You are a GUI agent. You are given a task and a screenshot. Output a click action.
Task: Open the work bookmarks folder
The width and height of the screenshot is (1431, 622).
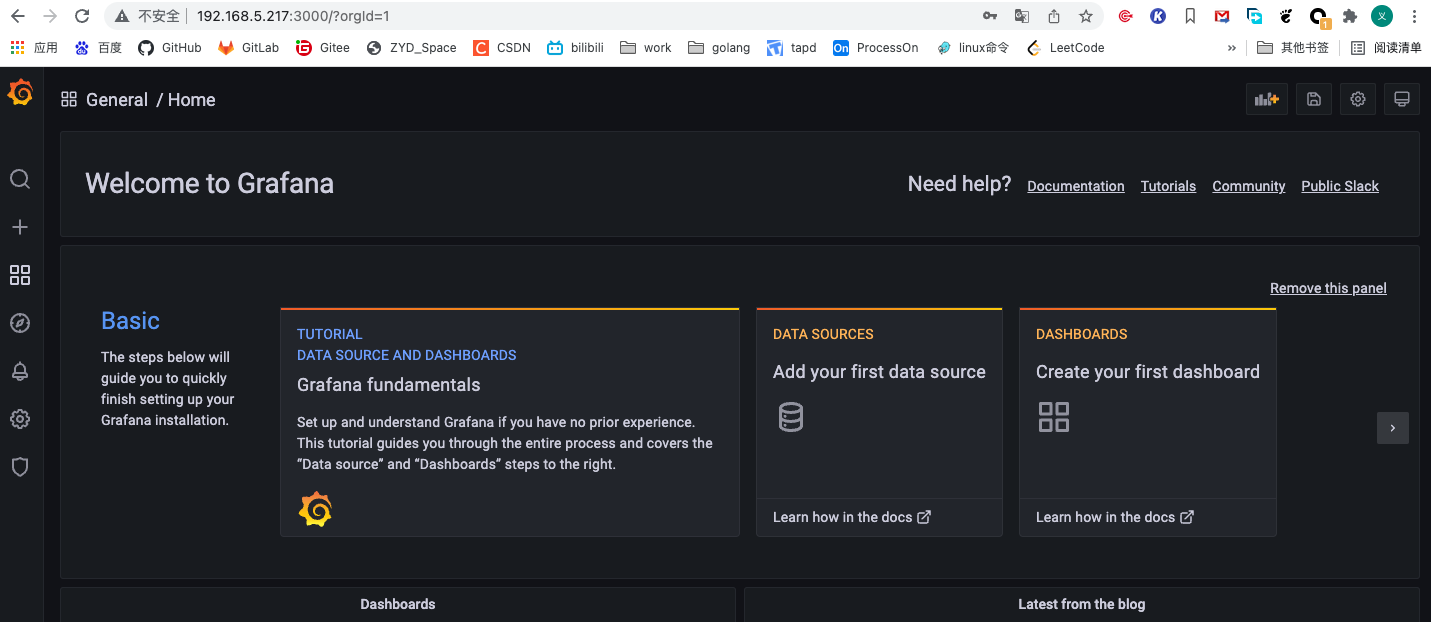click(x=646, y=48)
